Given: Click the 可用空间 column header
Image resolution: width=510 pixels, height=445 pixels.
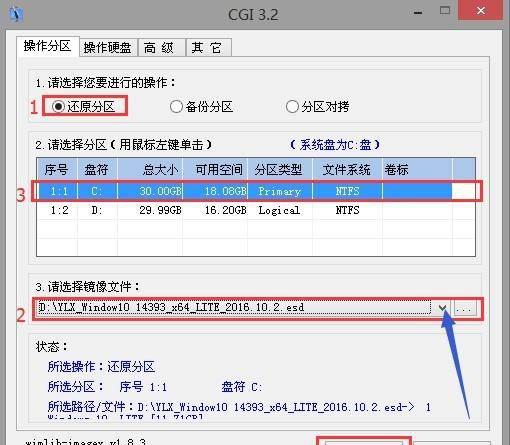Looking at the screenshot, I should coord(215,170).
